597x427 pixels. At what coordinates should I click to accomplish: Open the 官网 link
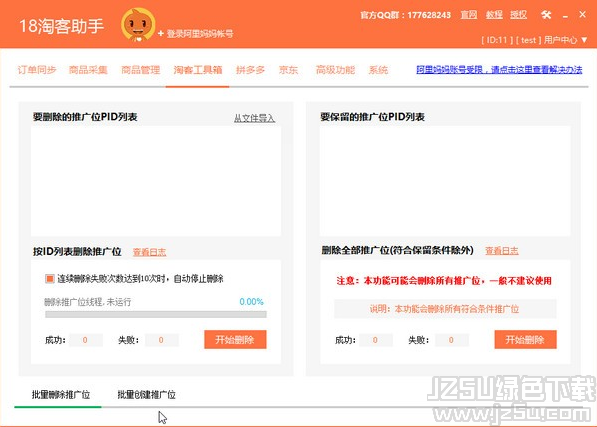click(469, 15)
